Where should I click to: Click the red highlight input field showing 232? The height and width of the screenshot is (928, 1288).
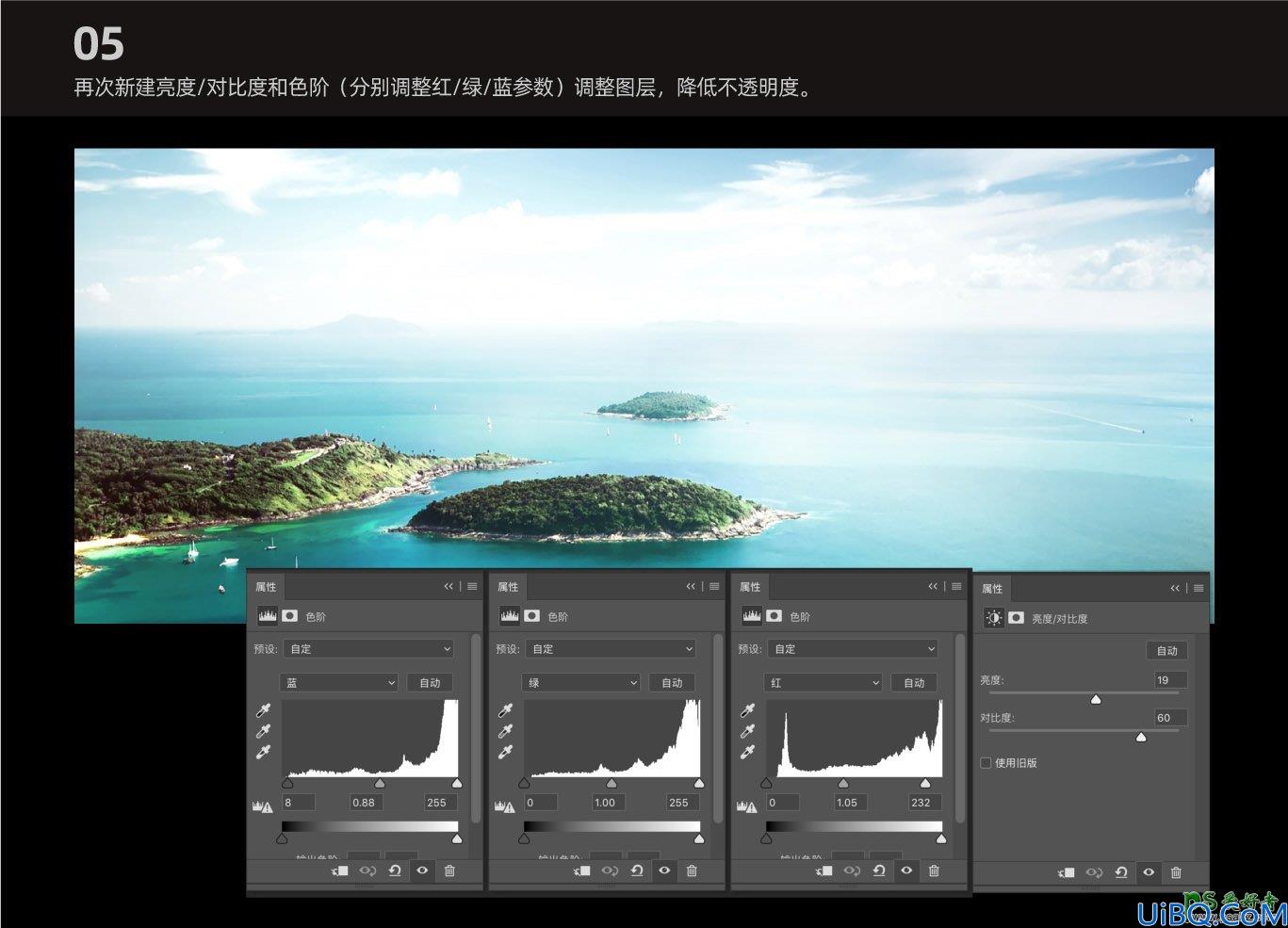pos(924,803)
